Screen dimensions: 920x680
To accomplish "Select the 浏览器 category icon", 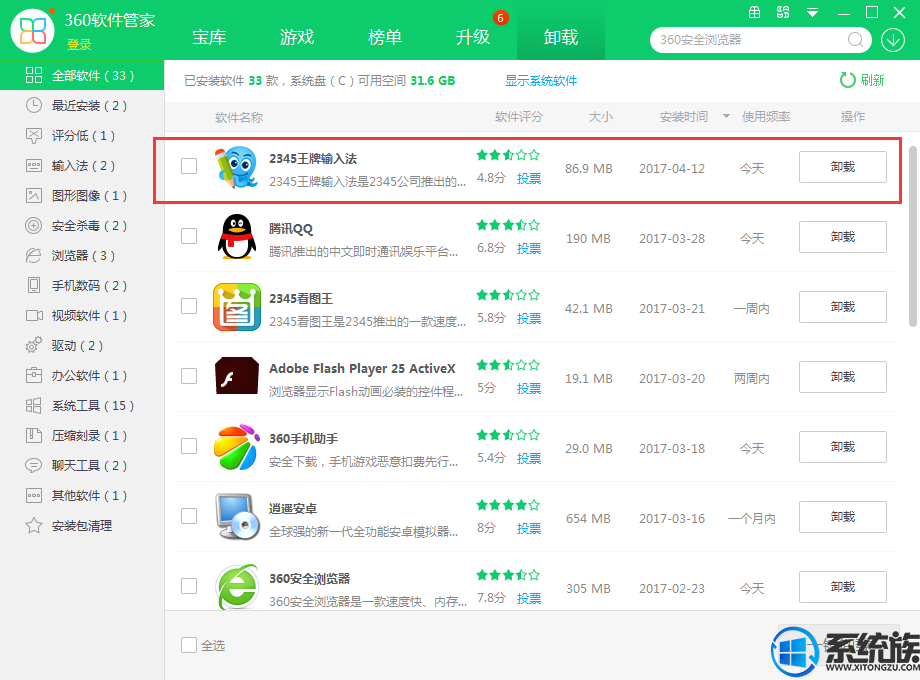I will [34, 255].
